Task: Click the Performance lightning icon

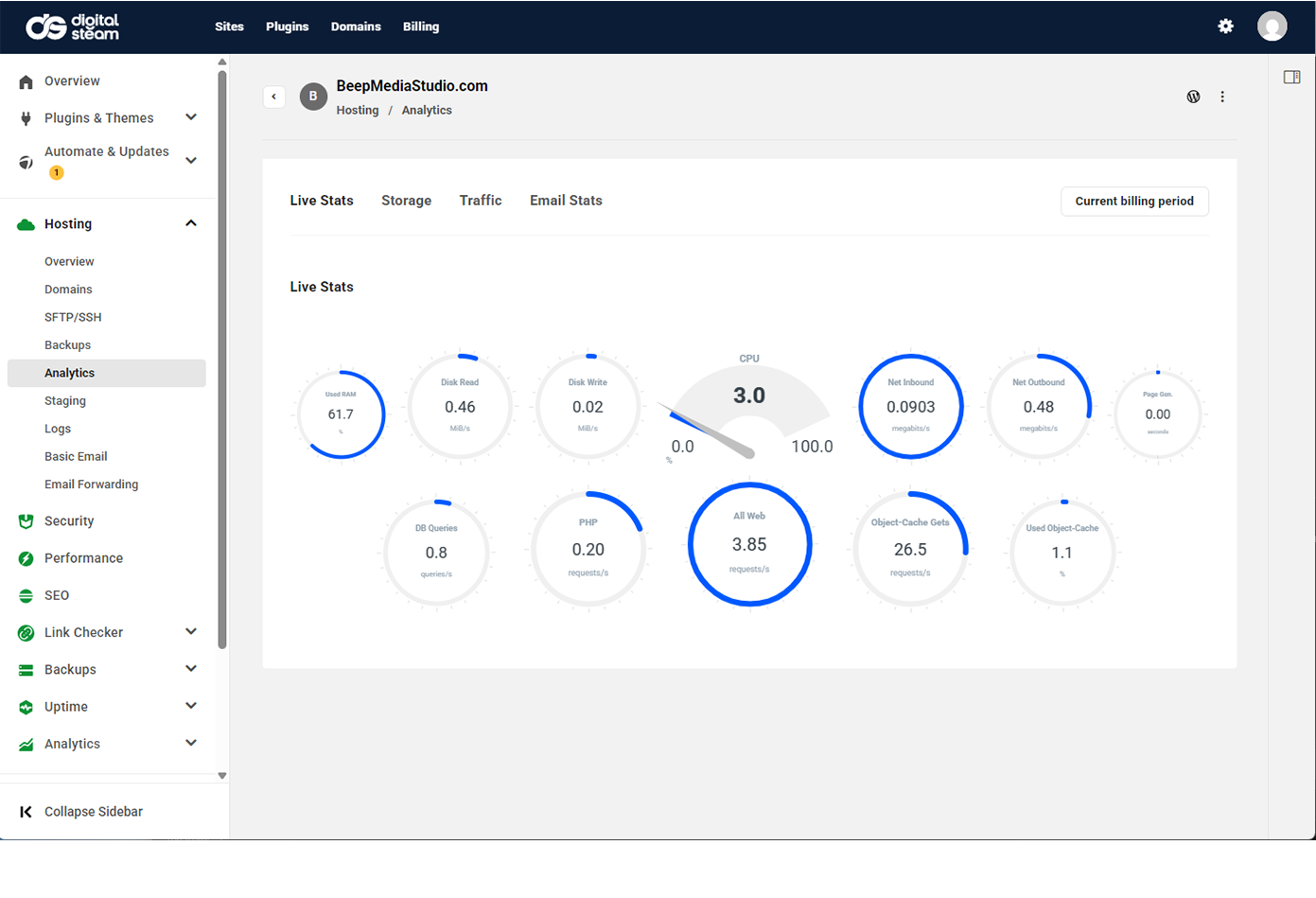Action: coord(26,558)
